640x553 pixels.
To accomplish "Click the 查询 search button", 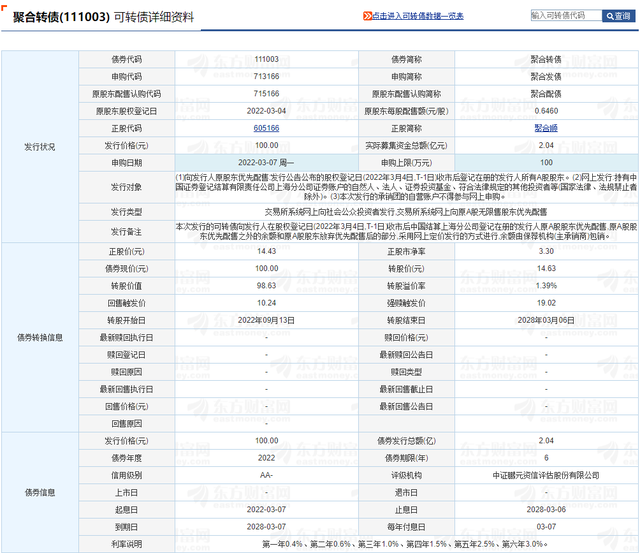I will click(x=618, y=16).
